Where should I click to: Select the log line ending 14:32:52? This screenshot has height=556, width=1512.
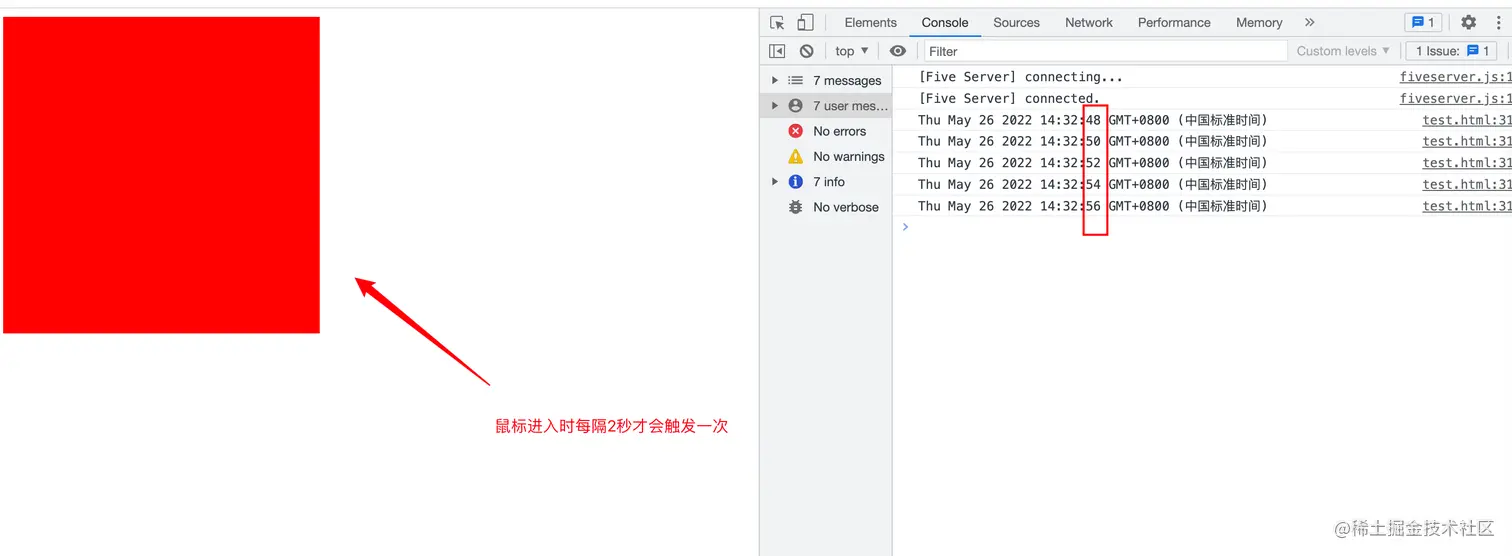[1092, 163]
